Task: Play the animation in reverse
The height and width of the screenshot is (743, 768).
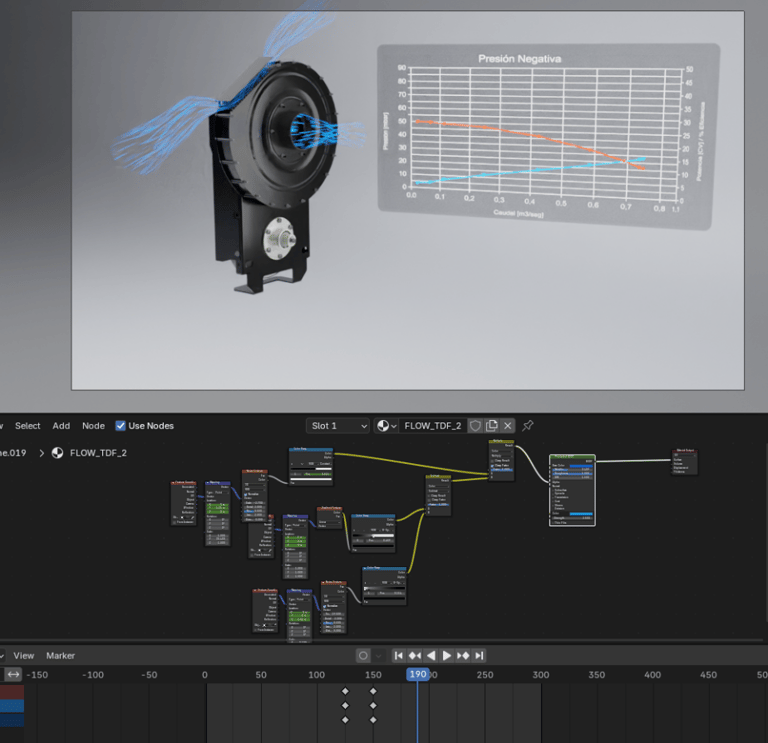Action: click(x=431, y=655)
